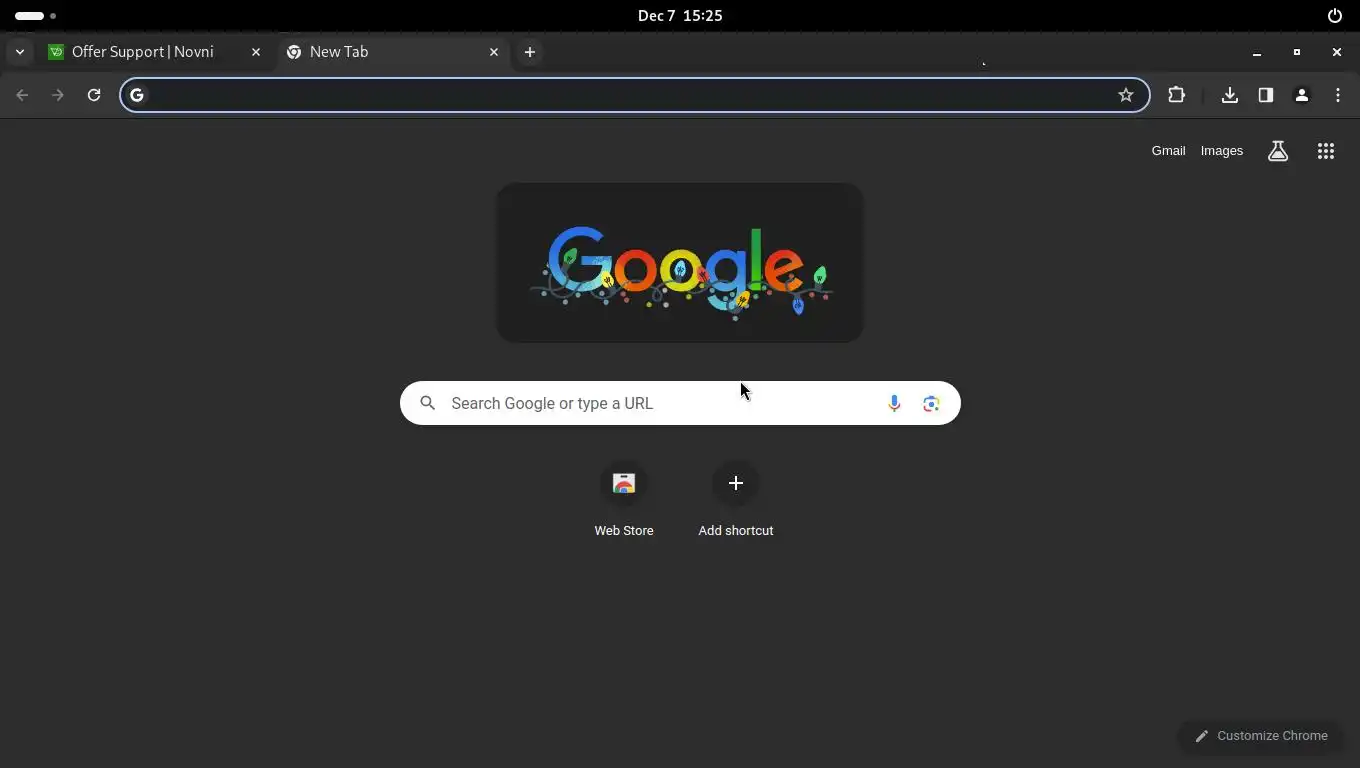
Task: Start voice search with microphone icon
Action: tap(894, 403)
